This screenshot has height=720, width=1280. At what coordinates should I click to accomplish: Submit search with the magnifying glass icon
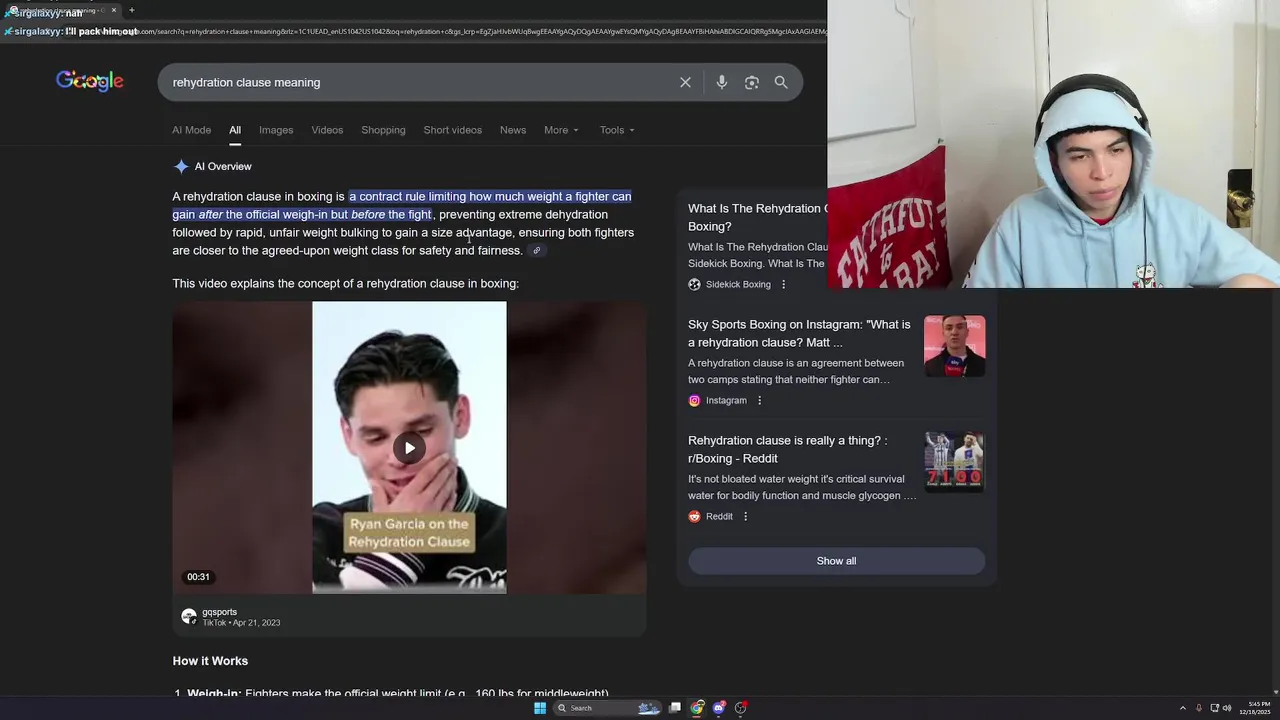781,82
